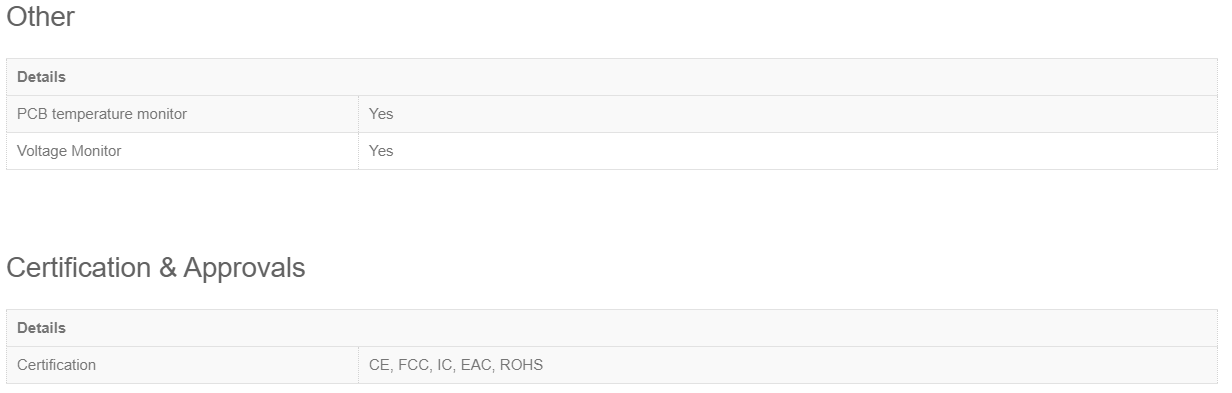This screenshot has height=393, width=1232.
Task: Click ROHS in the certification list
Action: [x=521, y=365]
